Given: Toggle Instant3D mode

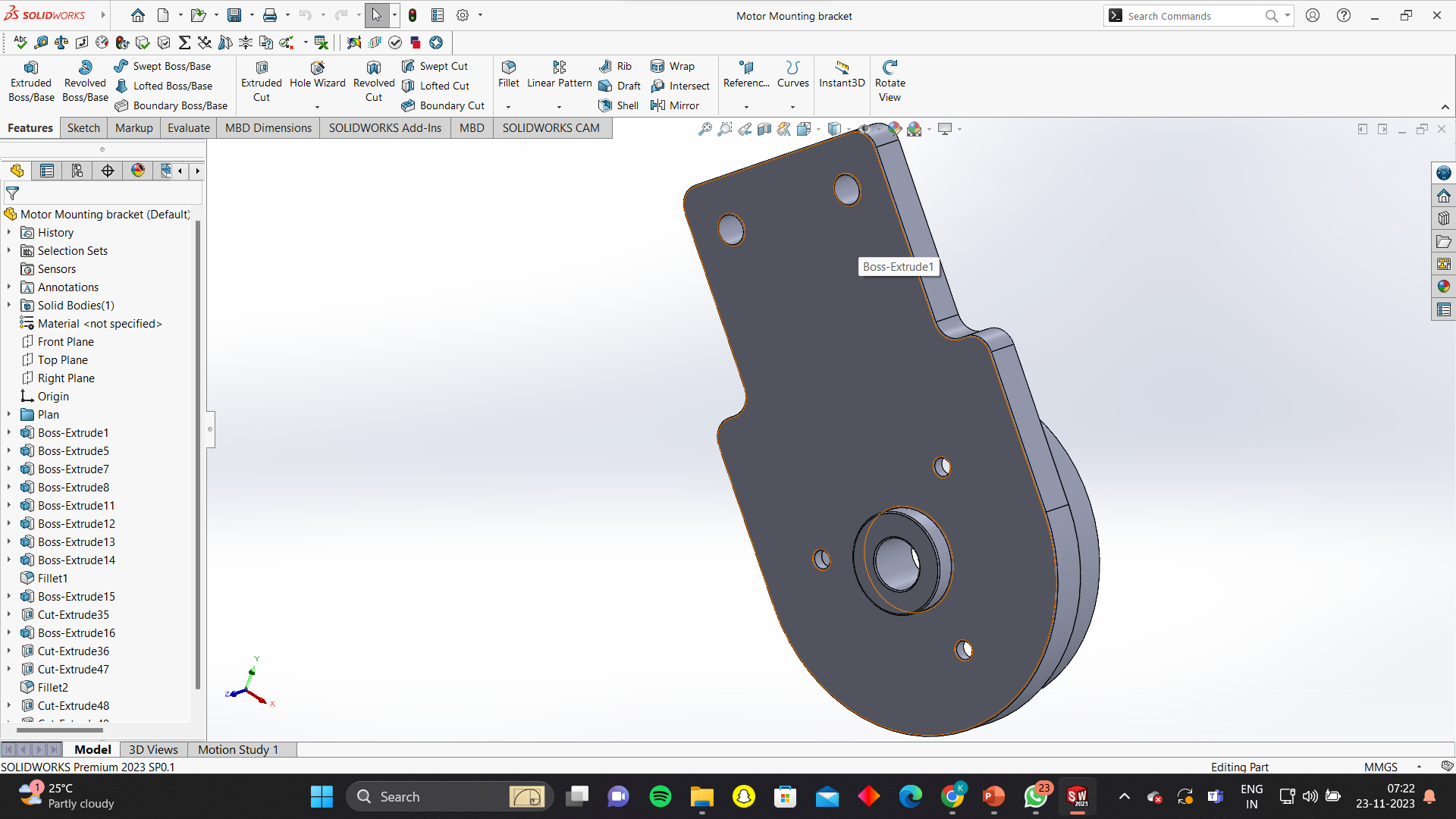Looking at the screenshot, I should pyautogui.click(x=841, y=74).
